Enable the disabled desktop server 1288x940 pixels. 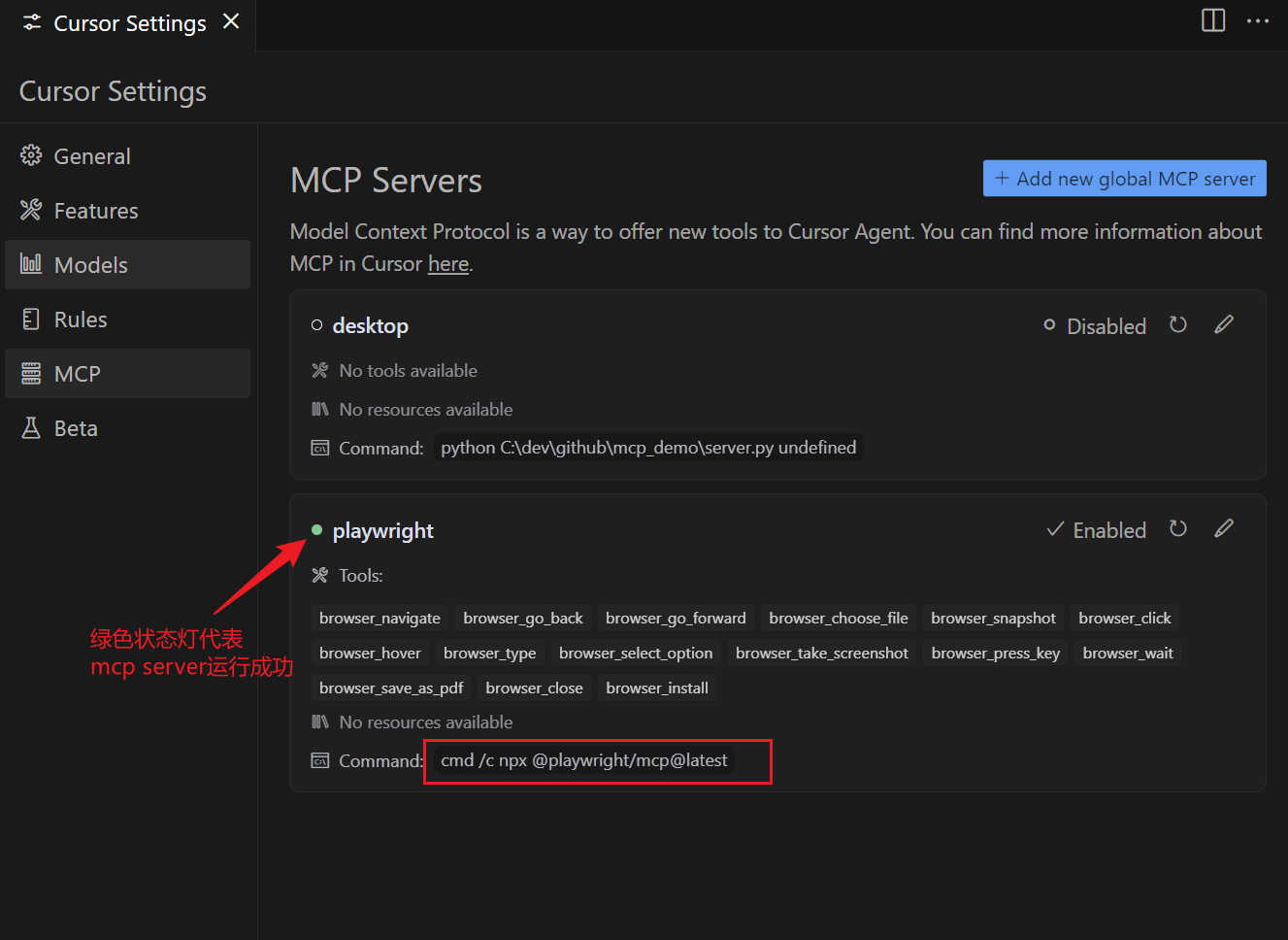(x=1095, y=326)
